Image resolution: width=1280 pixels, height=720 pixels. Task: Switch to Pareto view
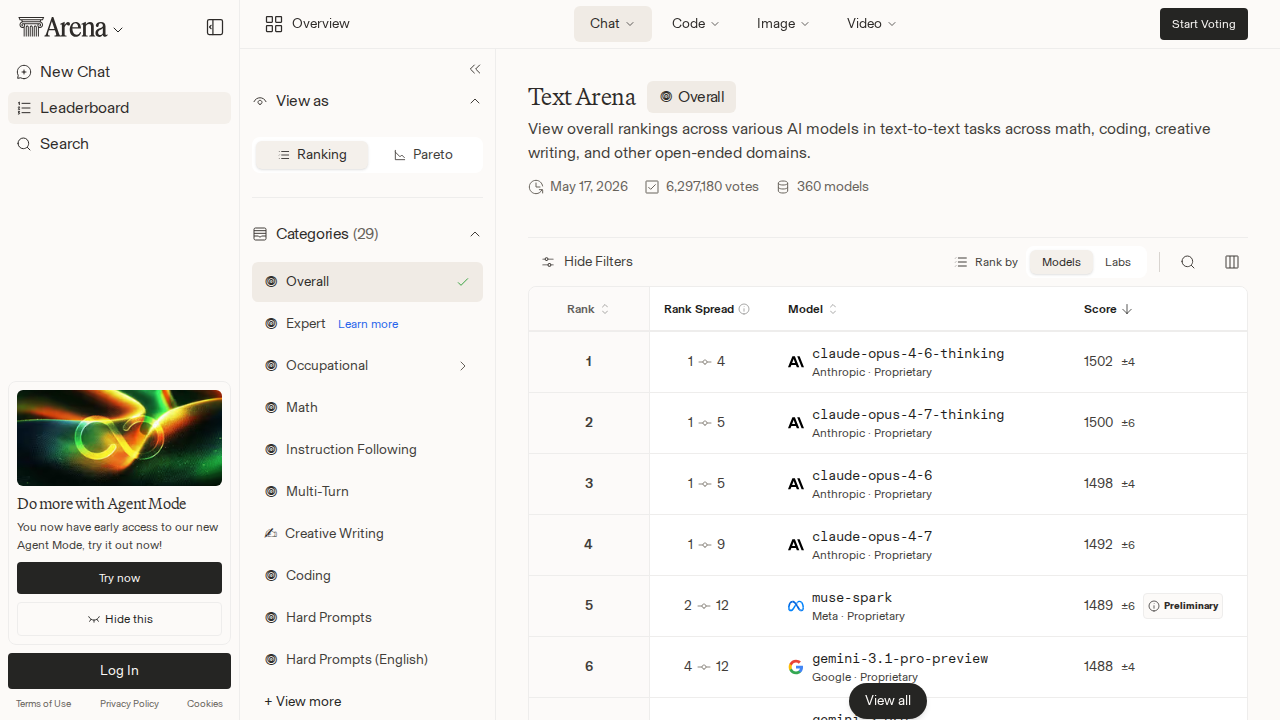click(424, 155)
